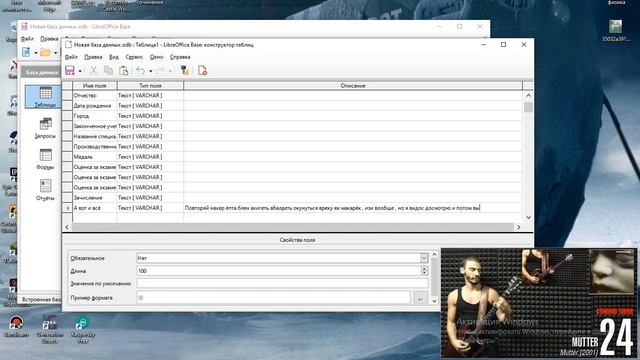Screen dimensions: 640x360
Task: Click the up arrow of the field properties scrollbar
Action: click(x=434, y=255)
